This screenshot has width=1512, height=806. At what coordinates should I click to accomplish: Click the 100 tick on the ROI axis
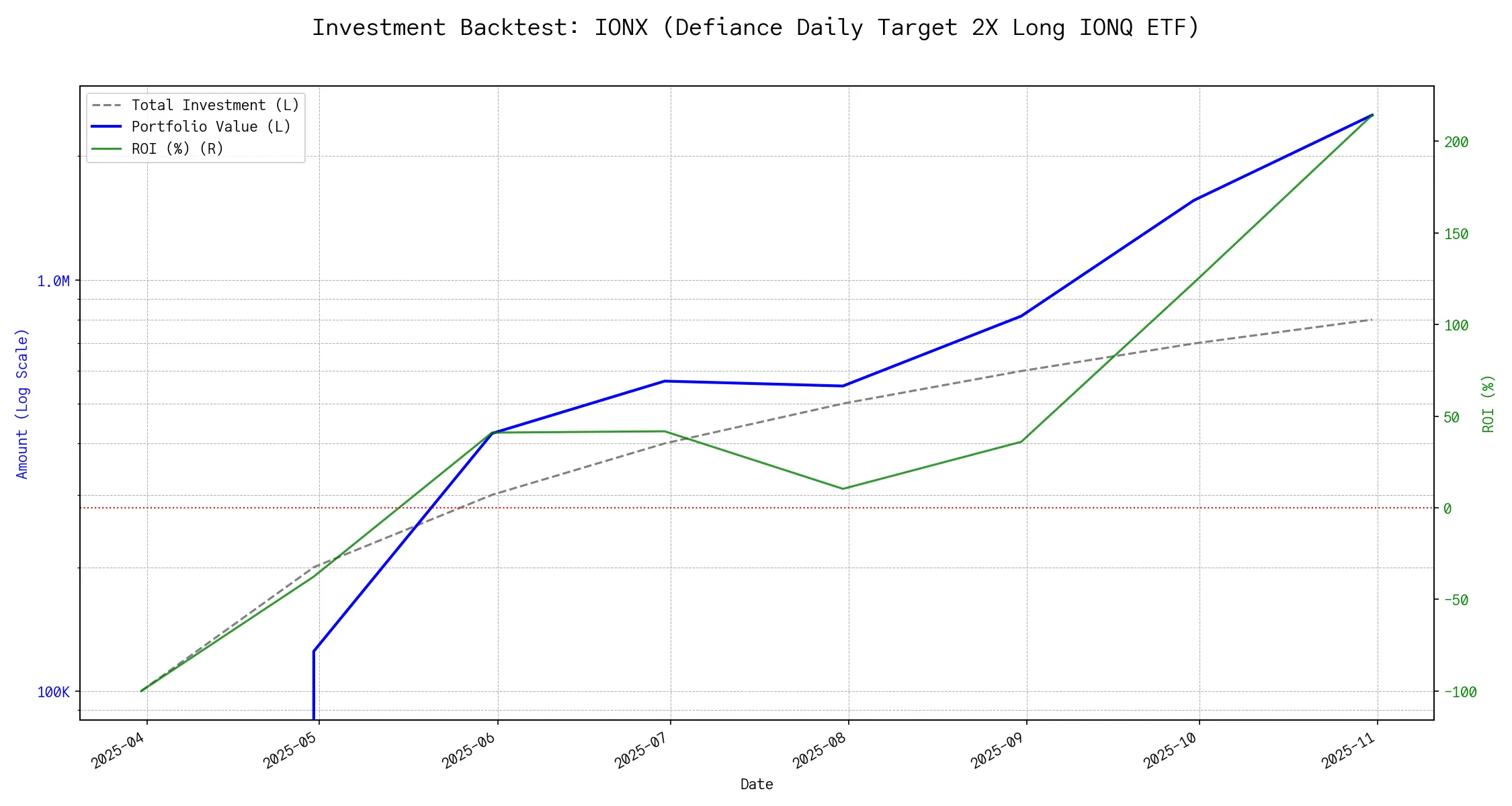pos(1456,326)
